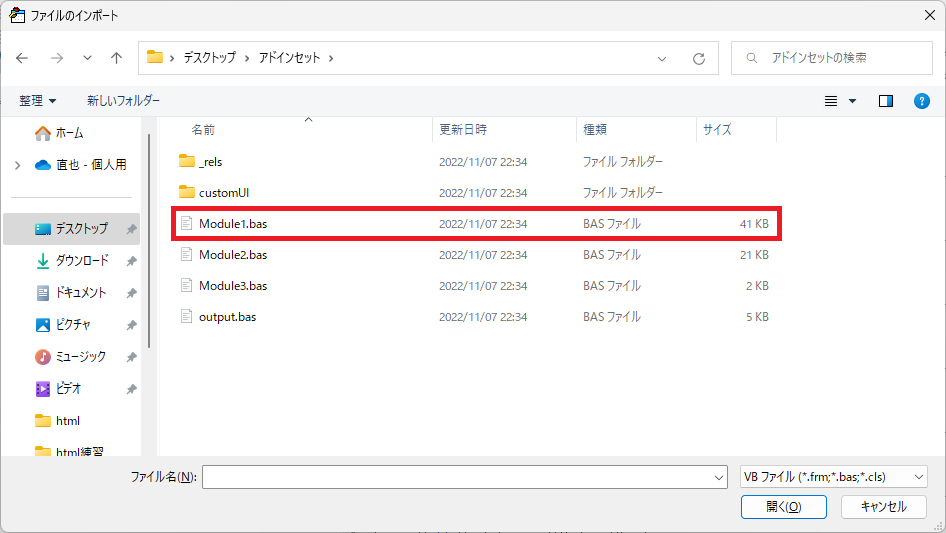Click the pin icon beside デスクトップ
This screenshot has width=946, height=533.
coord(131,229)
